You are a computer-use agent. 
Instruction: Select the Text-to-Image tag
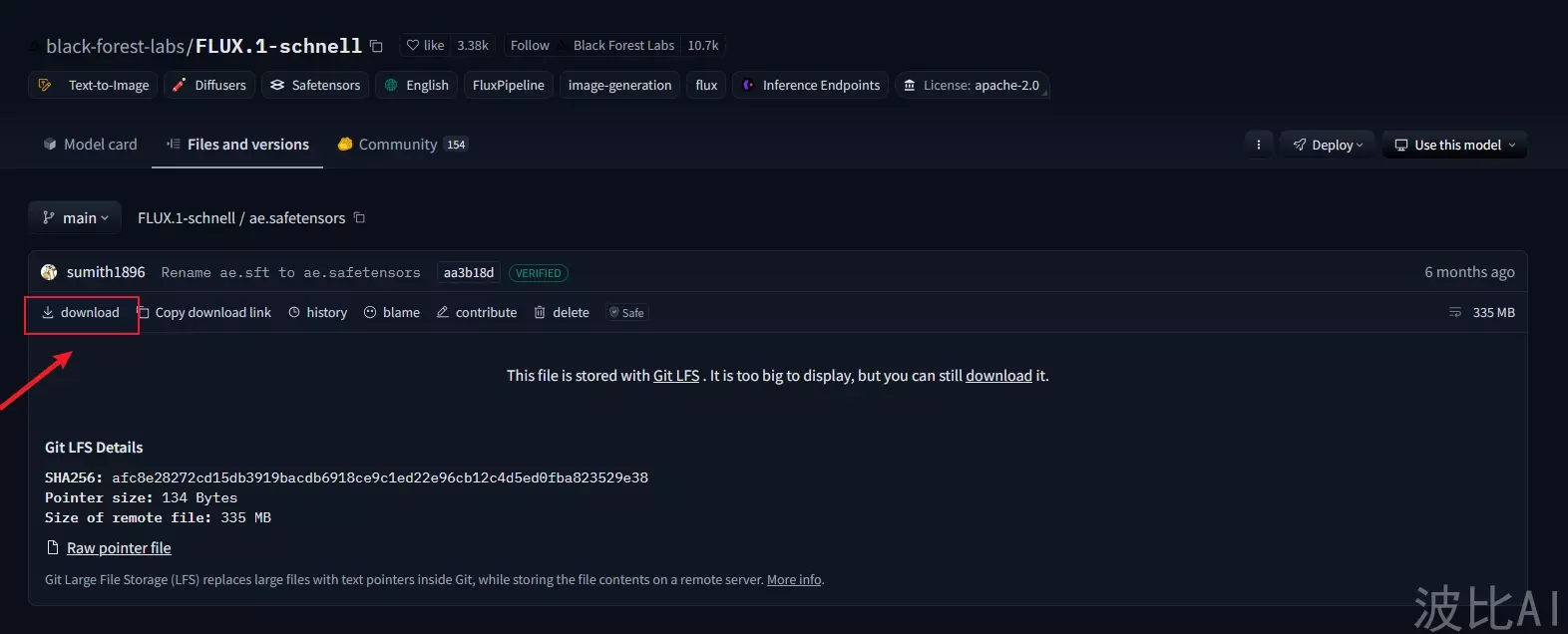point(94,86)
